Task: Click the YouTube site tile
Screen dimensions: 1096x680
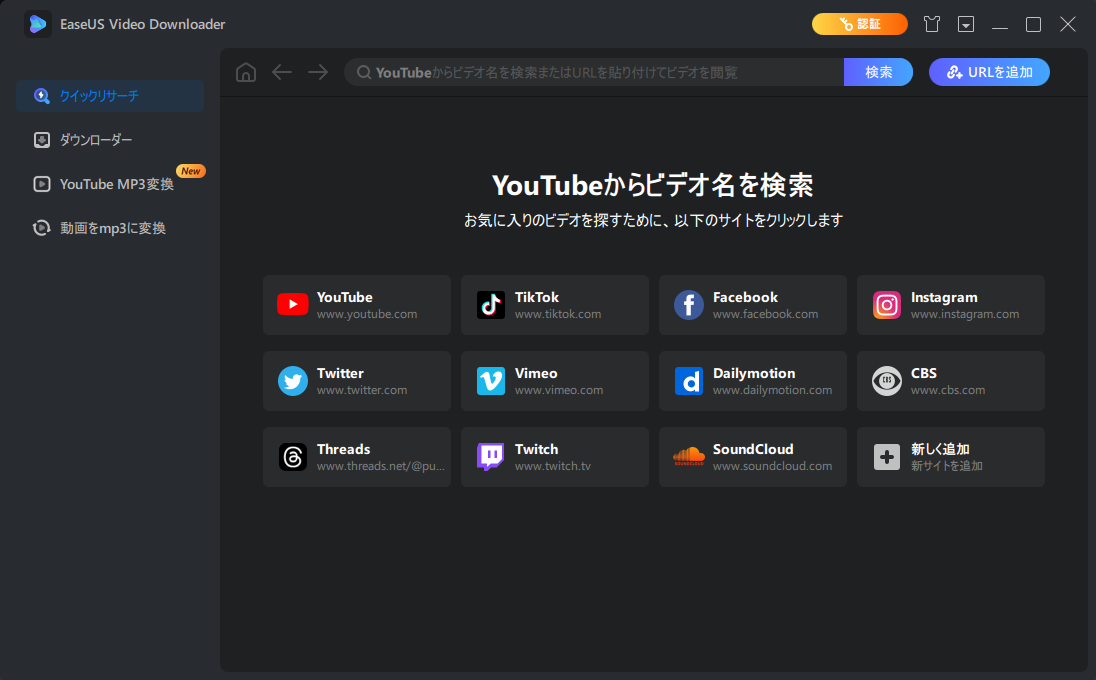Action: 356,305
